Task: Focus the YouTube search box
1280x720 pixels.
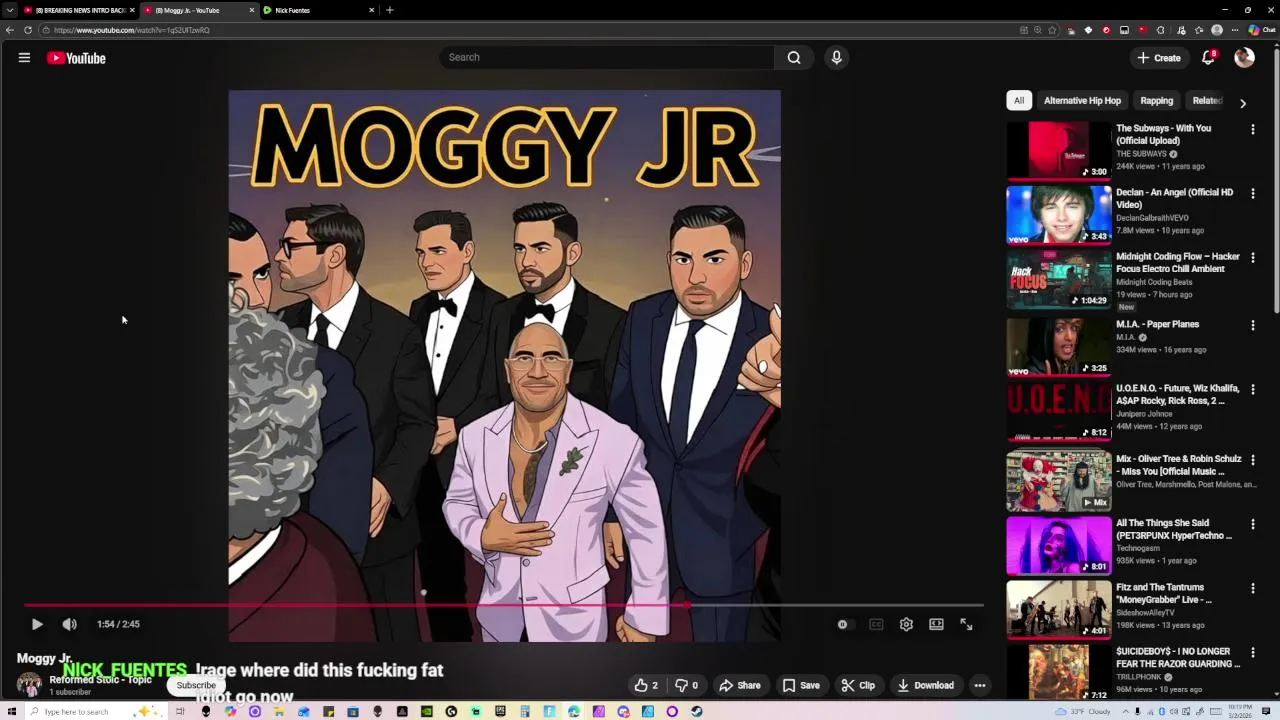Action: 606,57
